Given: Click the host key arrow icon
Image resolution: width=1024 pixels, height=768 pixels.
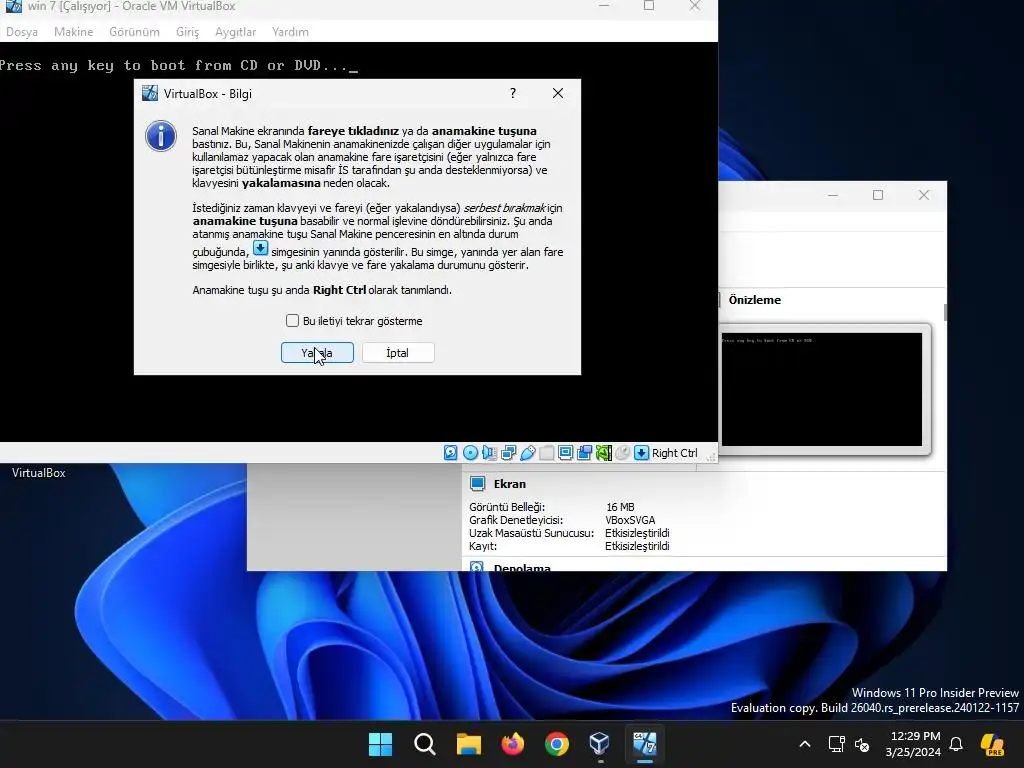Looking at the screenshot, I should click(x=642, y=453).
